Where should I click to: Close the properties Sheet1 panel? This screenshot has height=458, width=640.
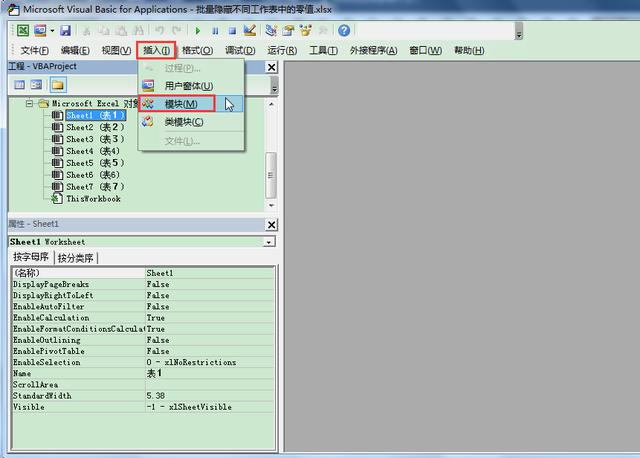[x=271, y=225]
